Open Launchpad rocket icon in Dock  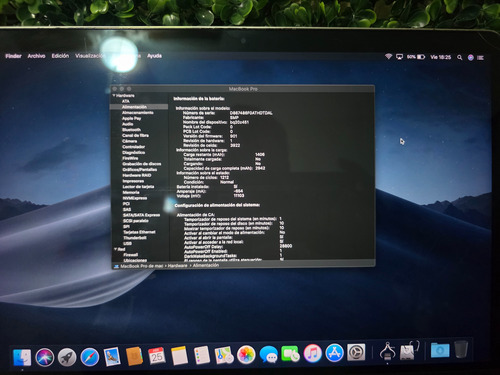(67, 357)
